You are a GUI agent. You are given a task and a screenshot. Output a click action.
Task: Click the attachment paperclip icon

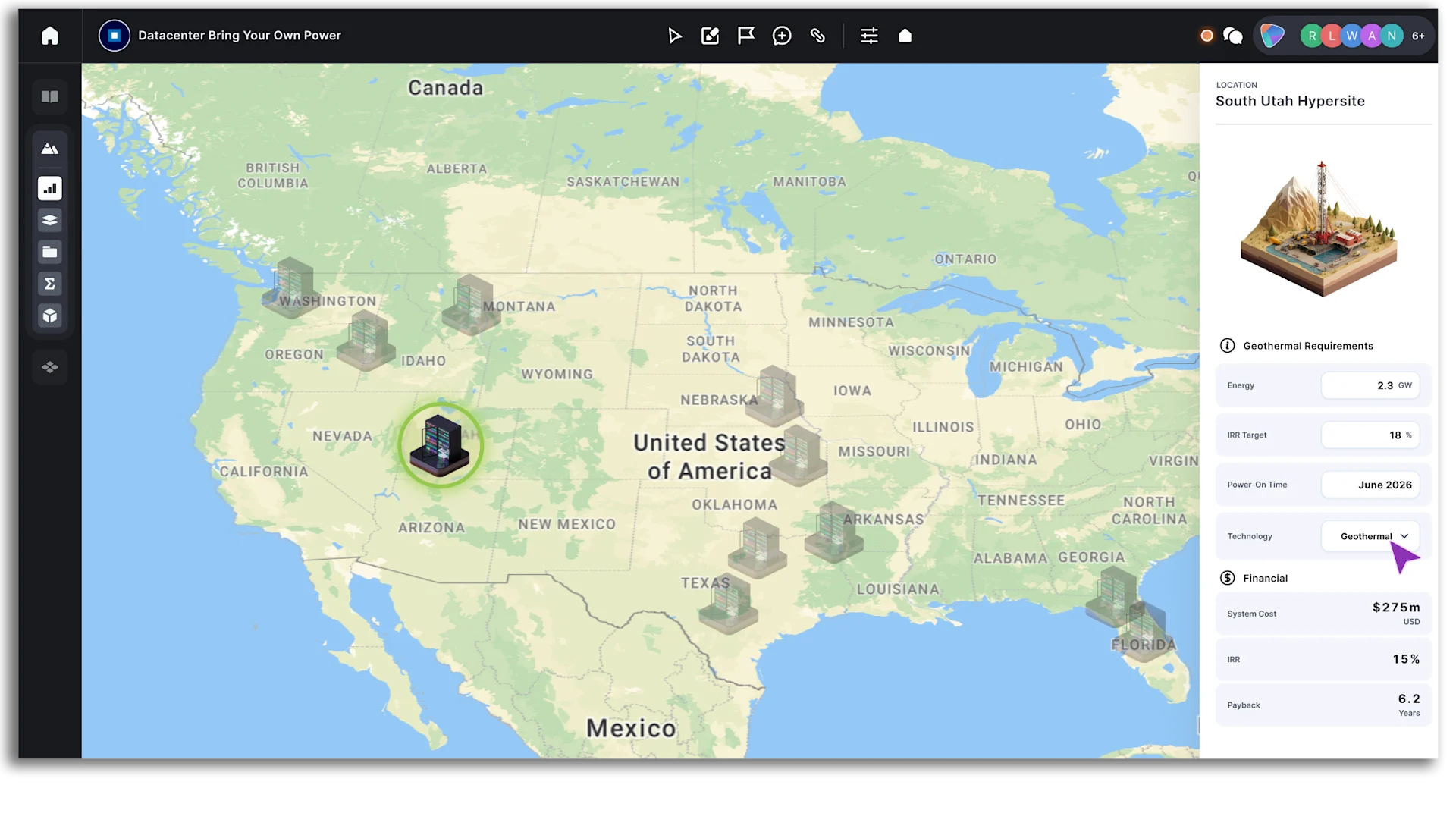point(817,36)
